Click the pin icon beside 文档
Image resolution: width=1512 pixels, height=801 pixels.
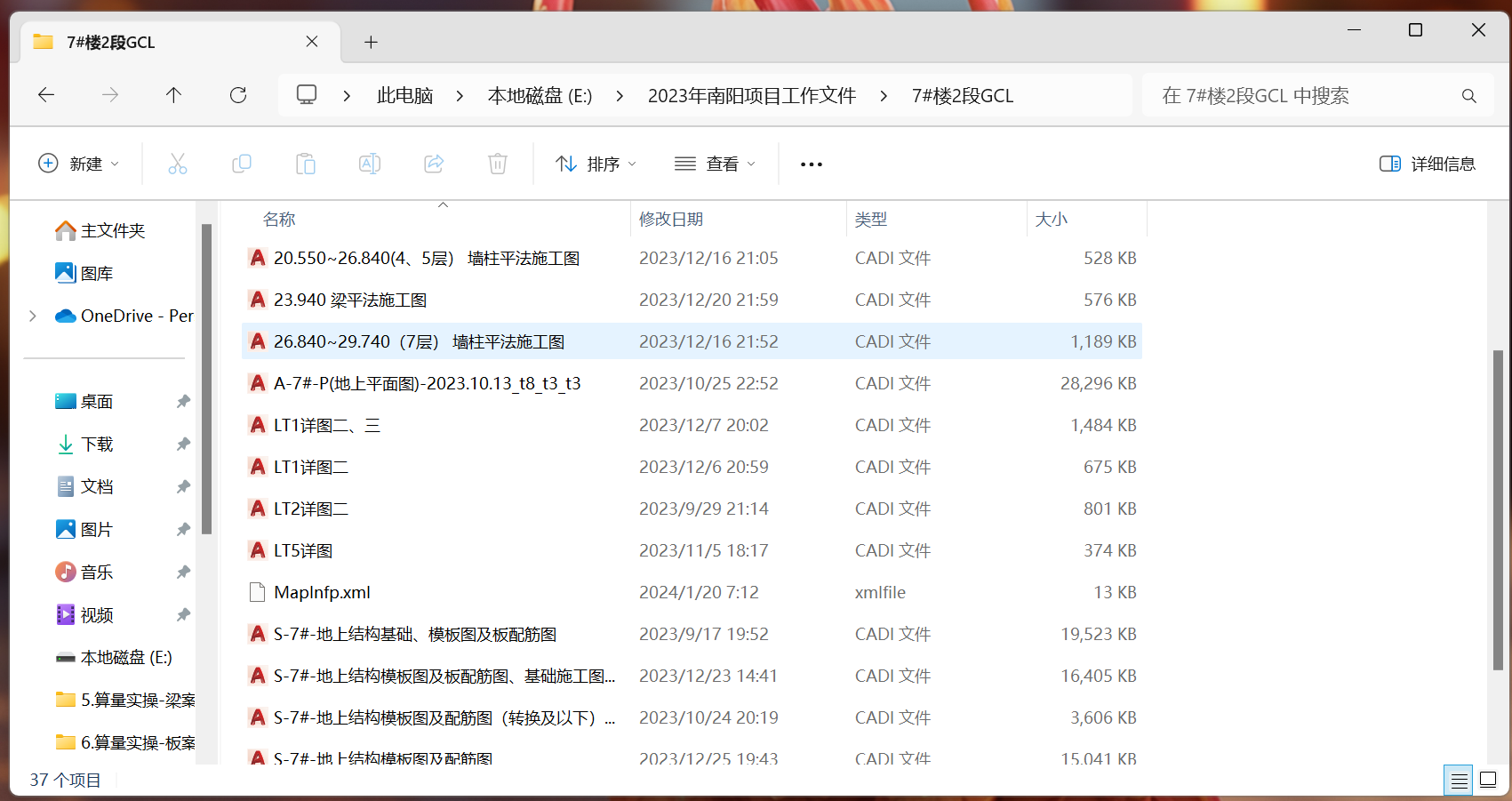tap(183, 487)
